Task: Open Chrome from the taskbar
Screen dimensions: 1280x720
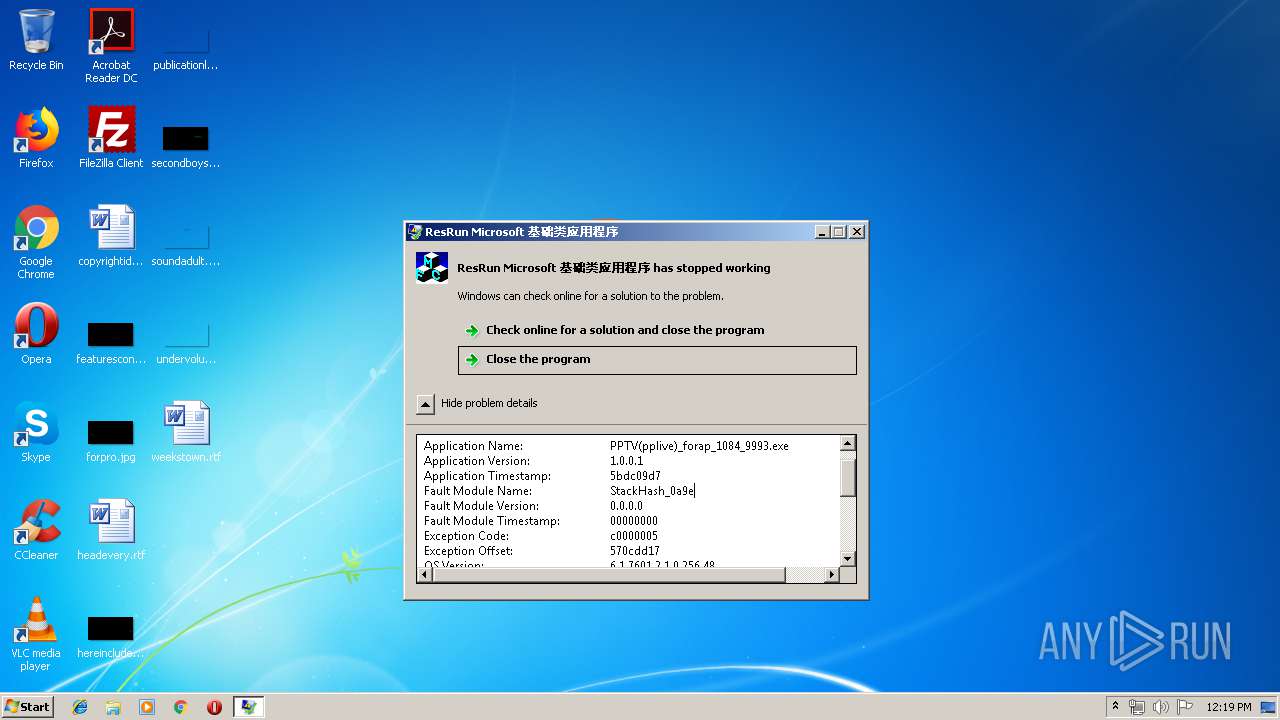Action: (181, 707)
